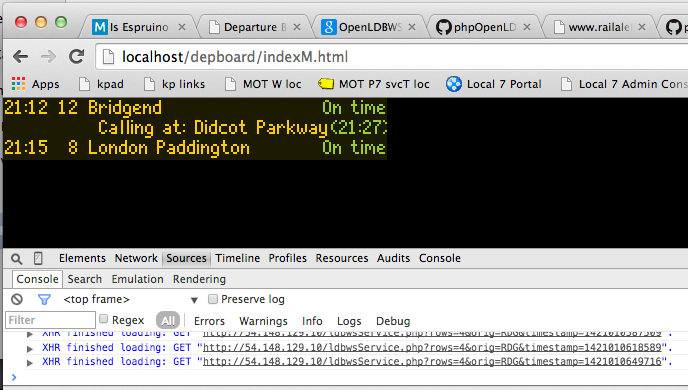Filter console by Logs
This screenshot has height=390, width=688.
(x=349, y=321)
